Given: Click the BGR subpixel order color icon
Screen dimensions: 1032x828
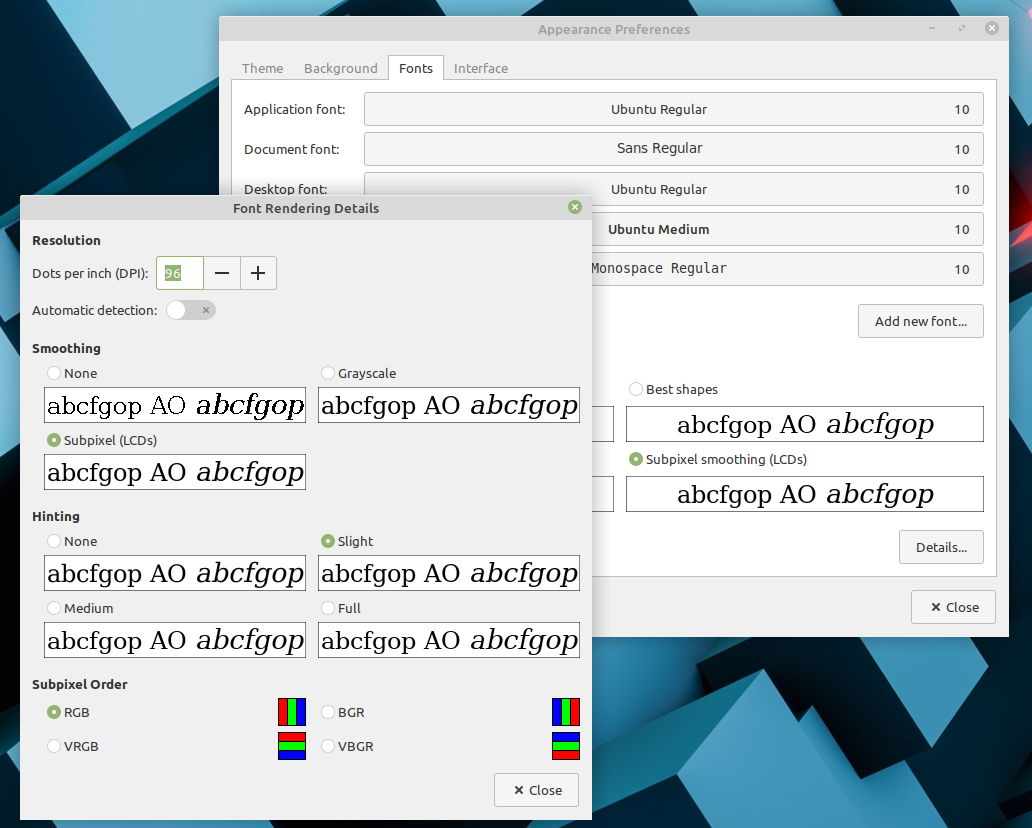Looking at the screenshot, I should point(566,712).
